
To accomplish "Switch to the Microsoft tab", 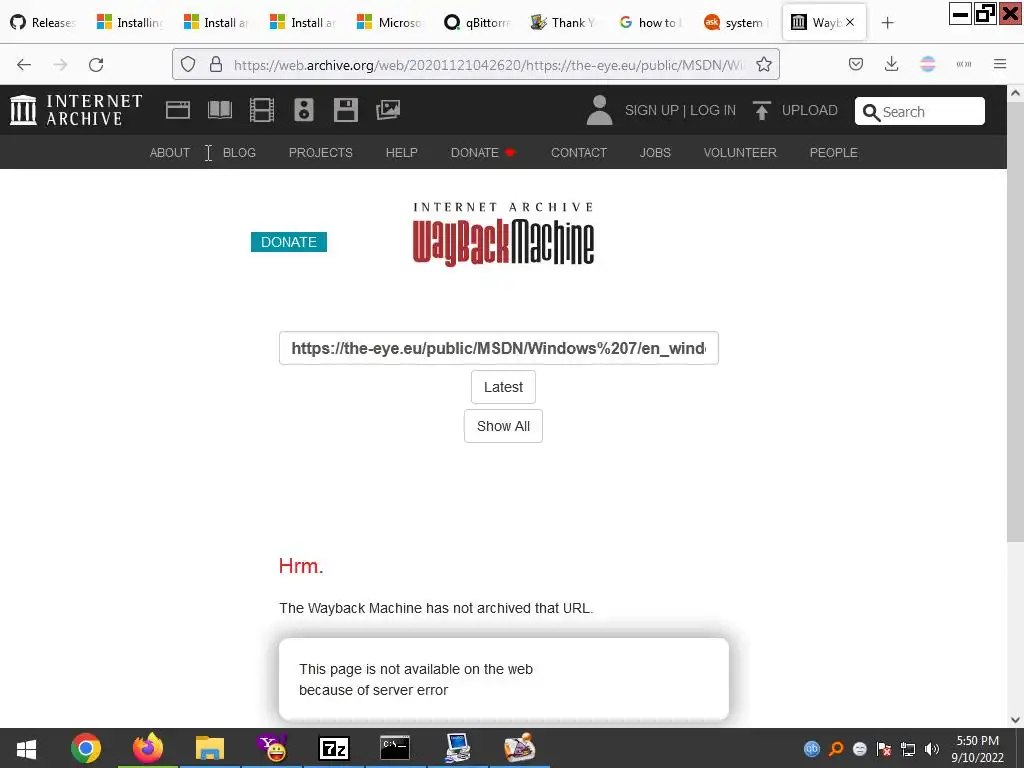I will [392, 23].
